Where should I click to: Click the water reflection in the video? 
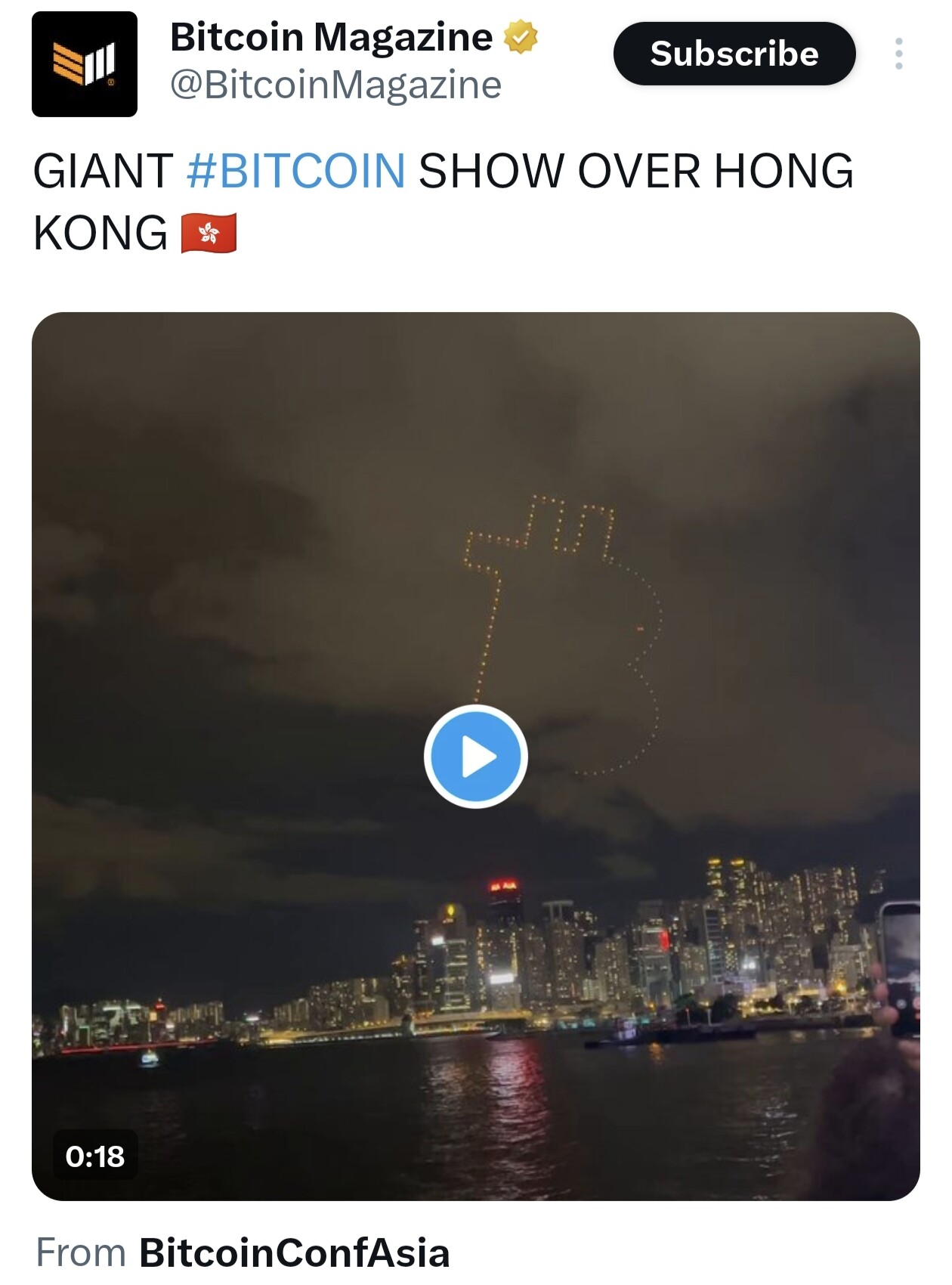[x=491, y=1104]
